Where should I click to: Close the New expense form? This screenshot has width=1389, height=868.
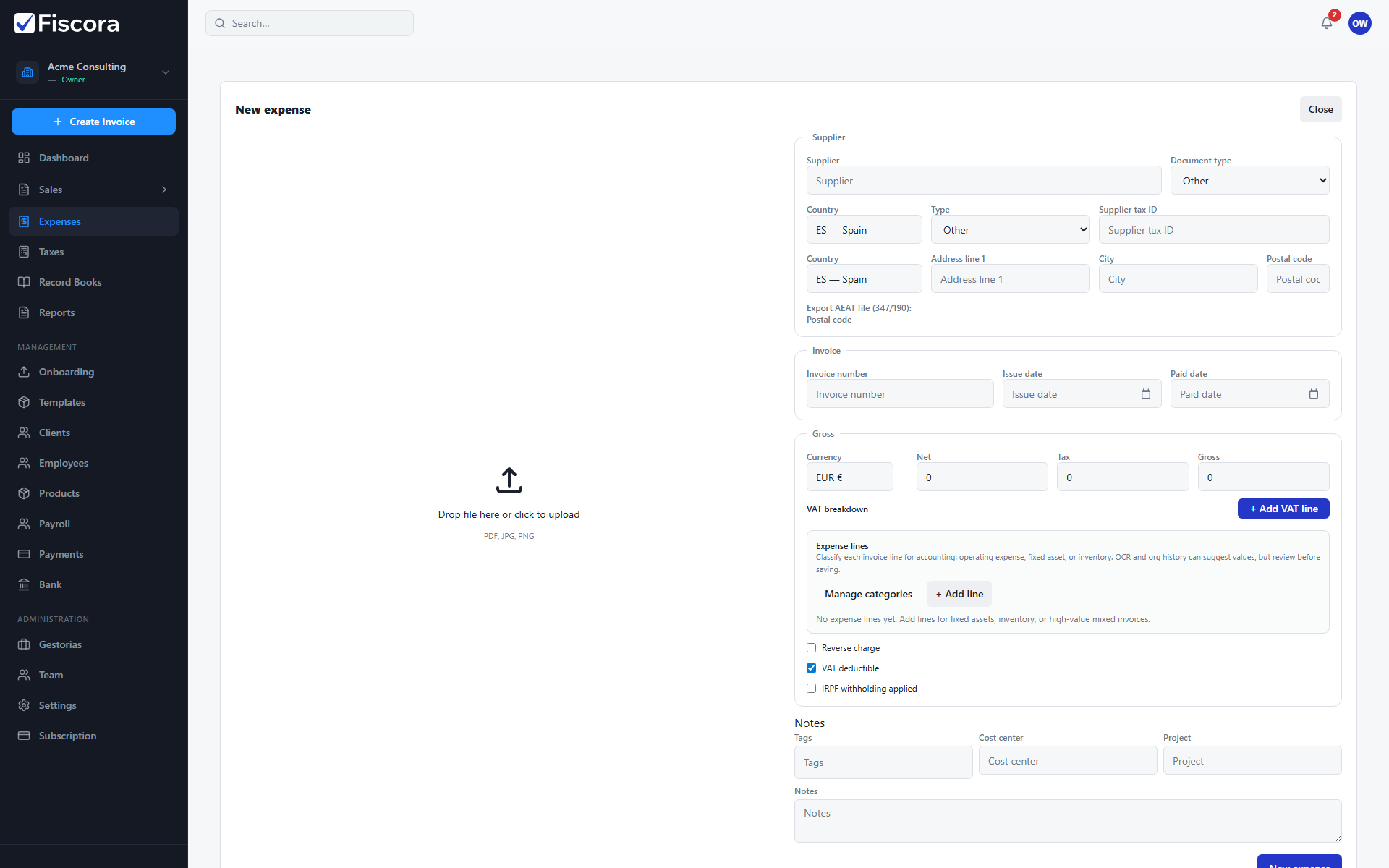[1320, 109]
